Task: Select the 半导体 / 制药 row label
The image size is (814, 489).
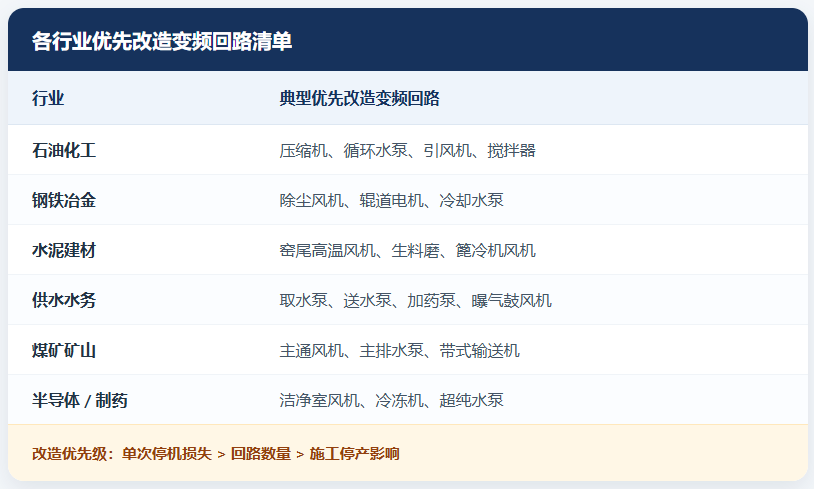Action: click(x=79, y=400)
